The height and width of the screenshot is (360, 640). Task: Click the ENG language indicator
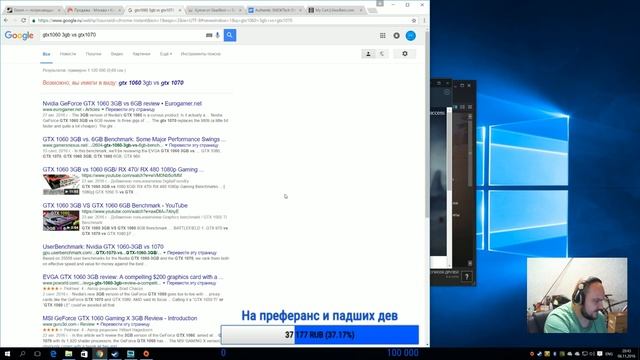pos(609,354)
